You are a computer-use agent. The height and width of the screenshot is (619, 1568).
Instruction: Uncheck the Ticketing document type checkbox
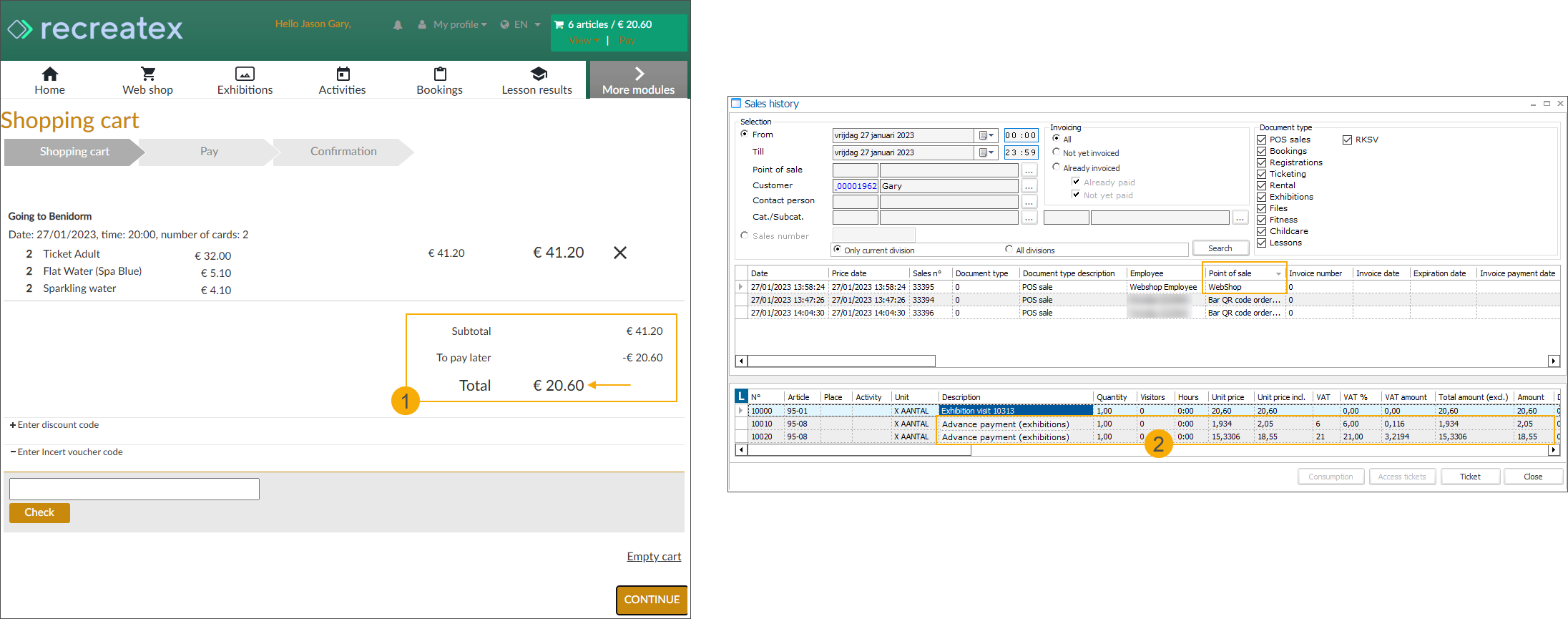tap(1262, 174)
